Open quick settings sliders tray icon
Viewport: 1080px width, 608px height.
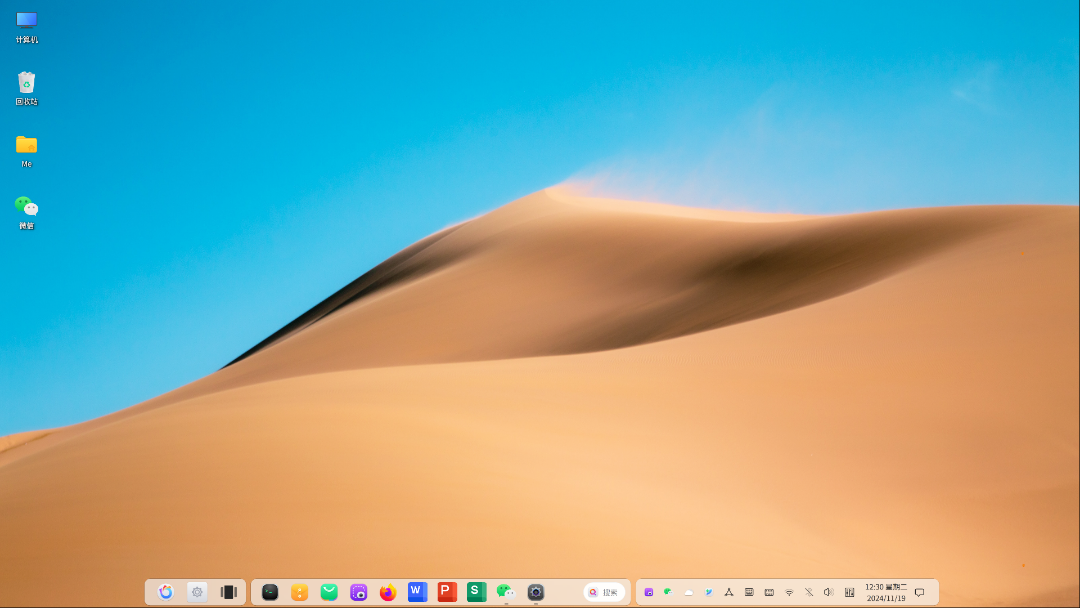849,592
